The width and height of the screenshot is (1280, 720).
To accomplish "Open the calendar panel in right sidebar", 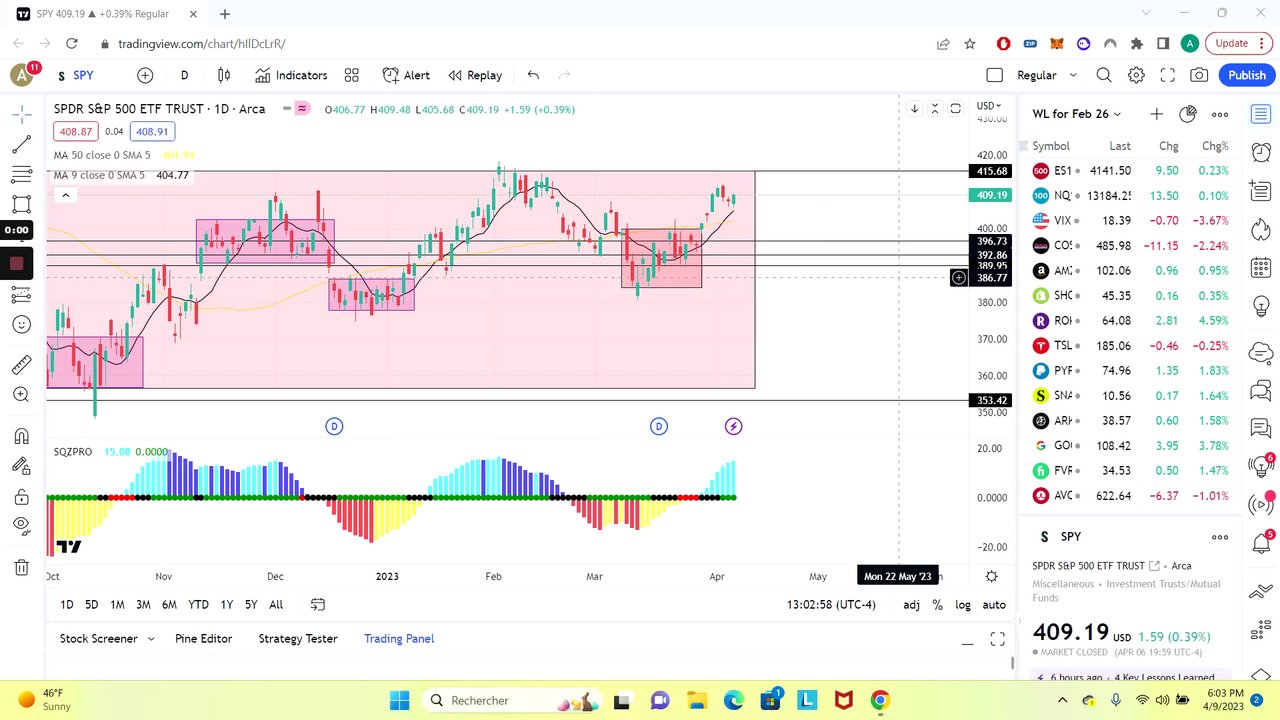I will coord(1261,268).
